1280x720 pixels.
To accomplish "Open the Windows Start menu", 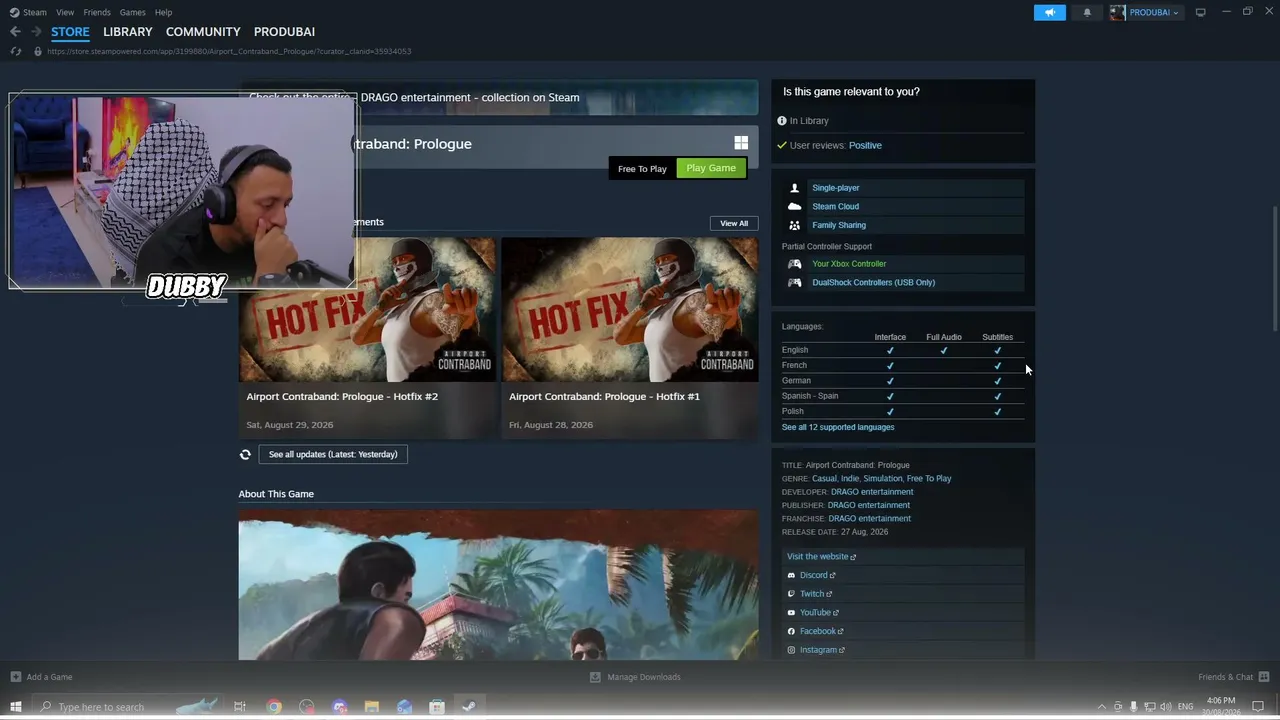I will click(15, 707).
